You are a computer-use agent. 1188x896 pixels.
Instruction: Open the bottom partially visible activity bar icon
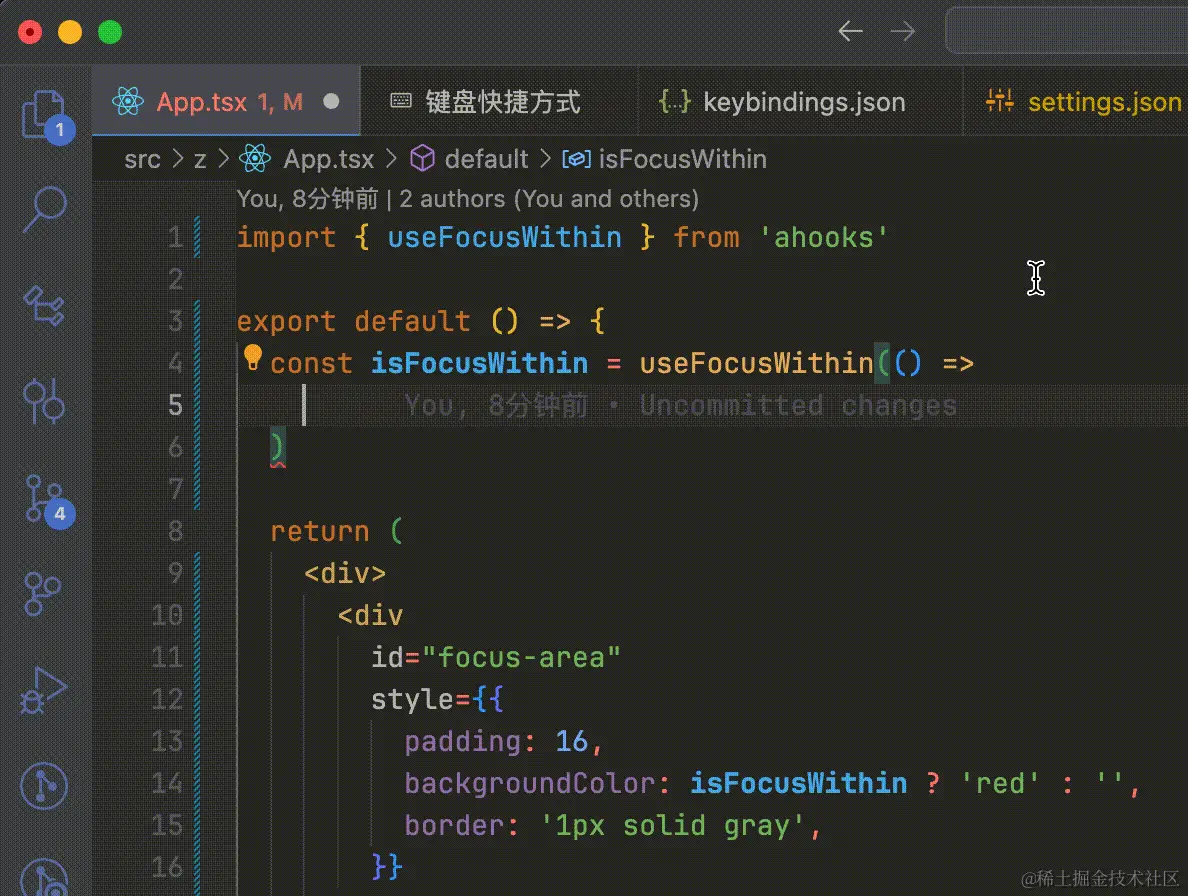pyautogui.click(x=44, y=877)
